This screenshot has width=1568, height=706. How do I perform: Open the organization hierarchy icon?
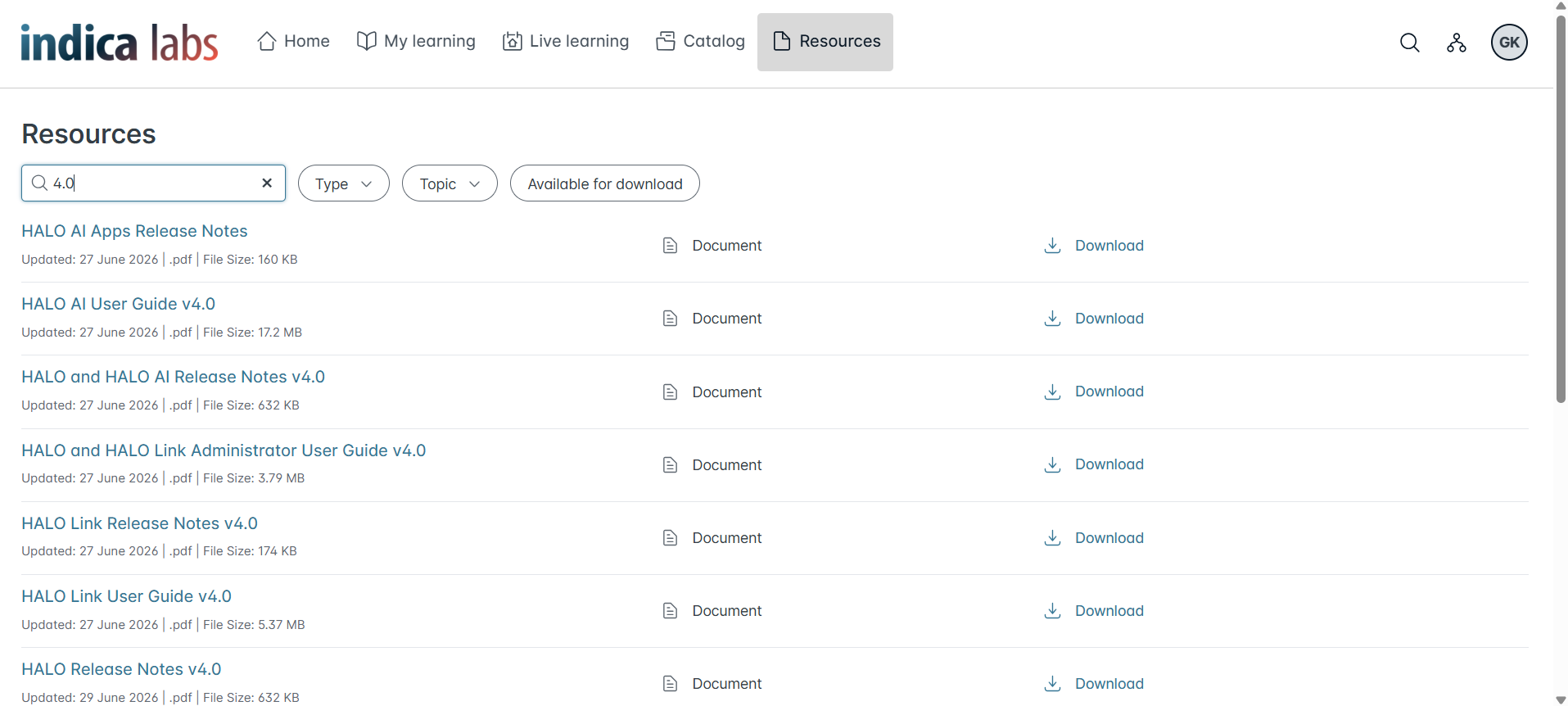tap(1457, 43)
